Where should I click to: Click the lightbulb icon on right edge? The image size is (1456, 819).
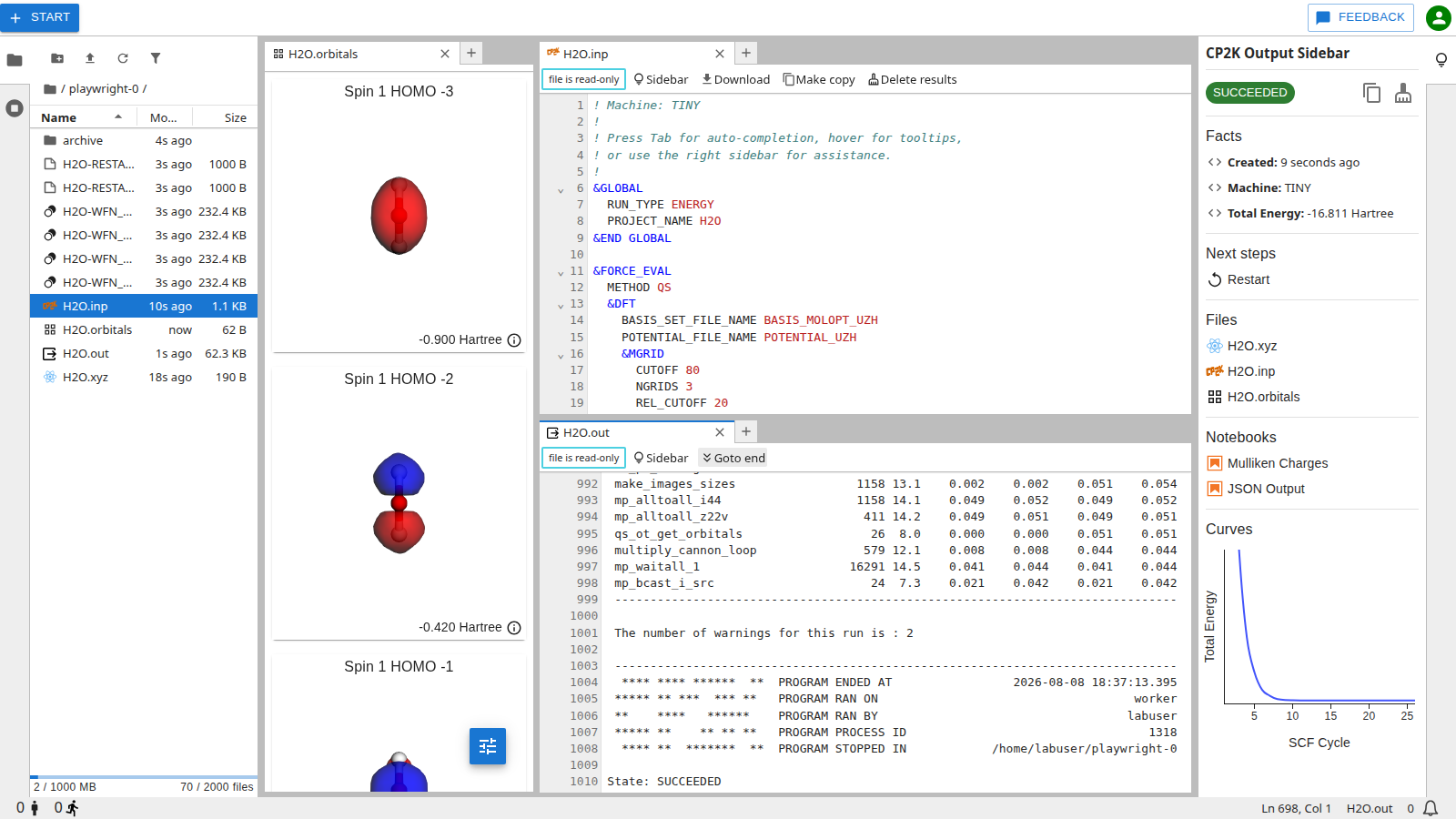click(x=1441, y=60)
